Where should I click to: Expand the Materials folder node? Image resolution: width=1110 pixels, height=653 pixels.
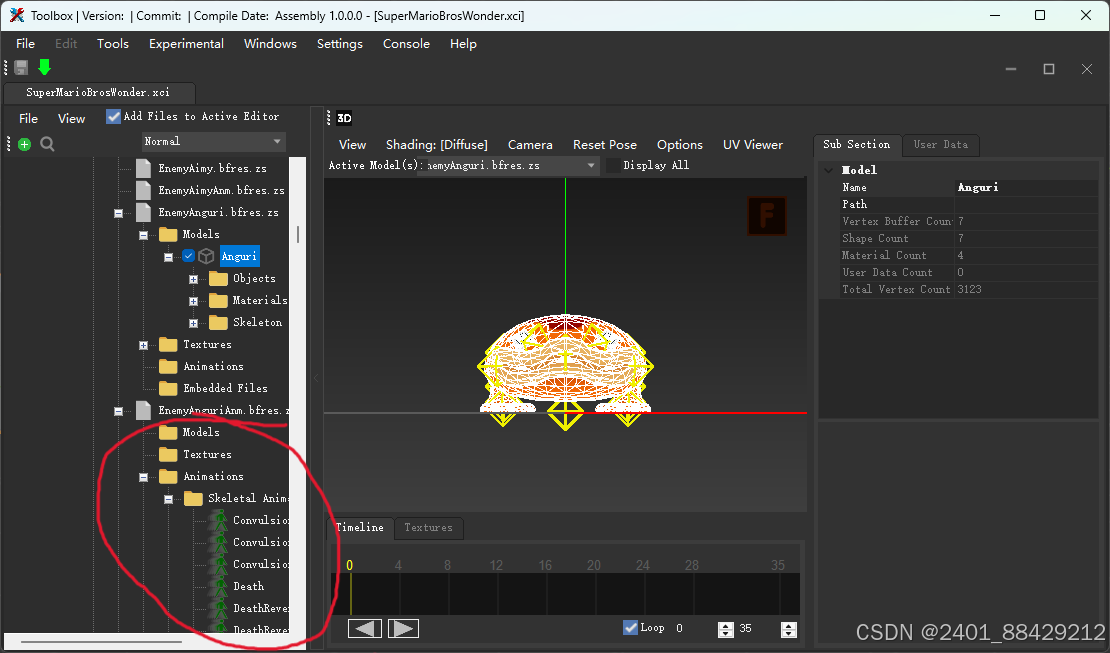[193, 301]
